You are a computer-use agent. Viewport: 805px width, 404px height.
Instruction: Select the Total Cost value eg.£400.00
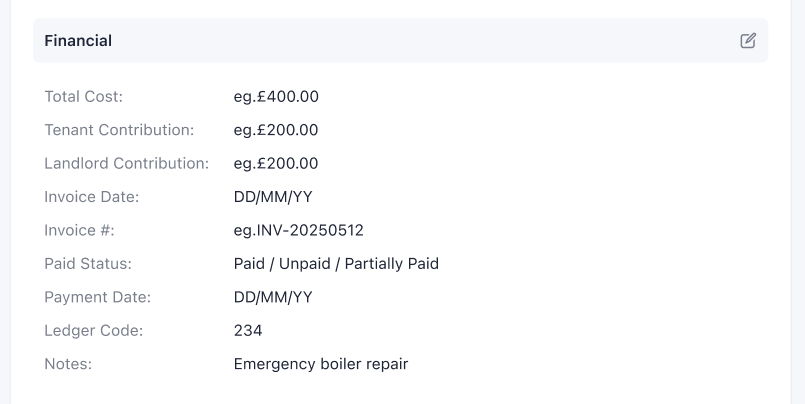click(x=276, y=97)
